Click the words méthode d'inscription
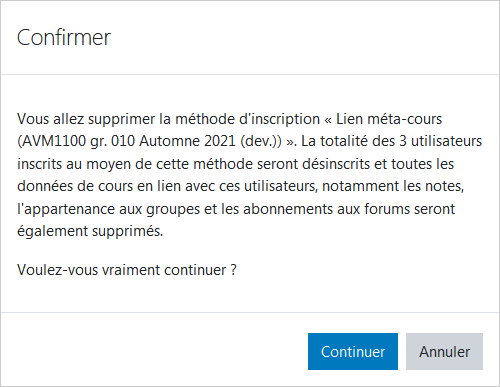Screen dimensions: 500x387 click(248, 119)
